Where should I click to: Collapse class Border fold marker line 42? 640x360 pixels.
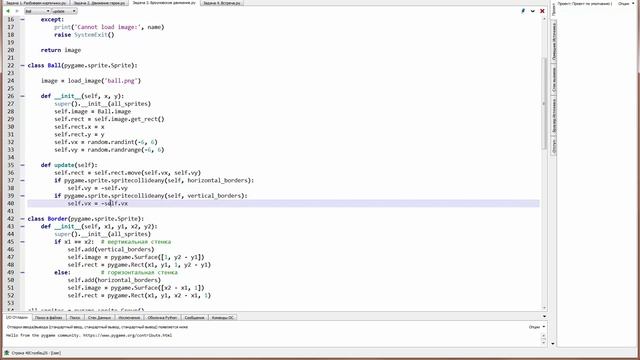[x=22, y=219]
